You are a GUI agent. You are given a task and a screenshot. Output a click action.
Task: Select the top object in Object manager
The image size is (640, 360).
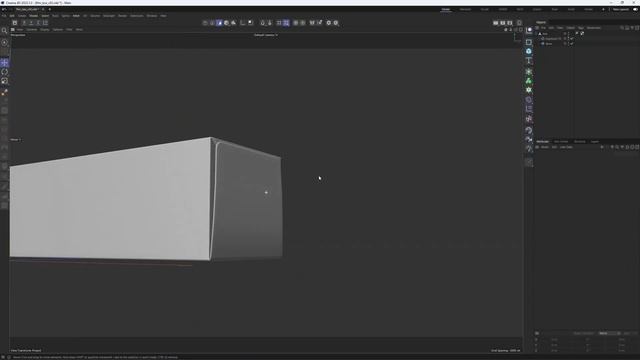(545, 33)
